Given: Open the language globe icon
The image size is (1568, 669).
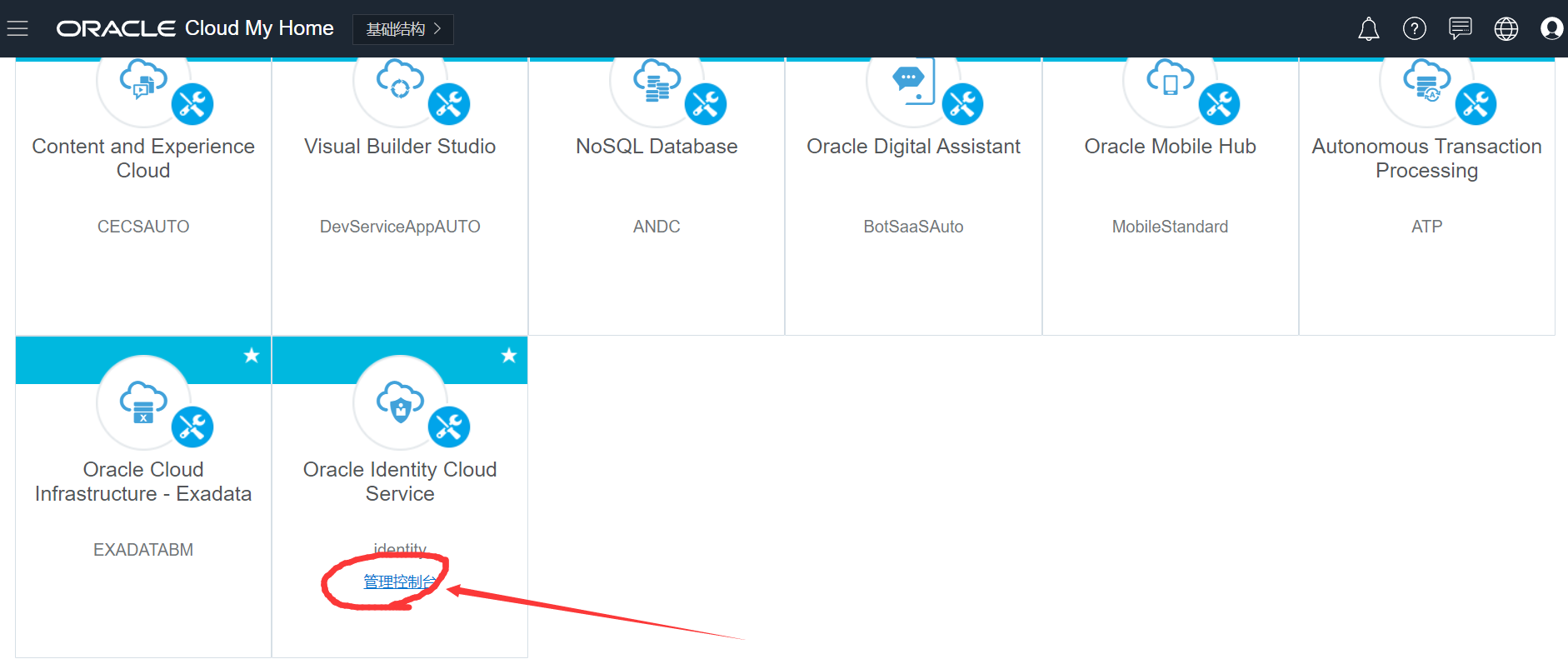Looking at the screenshot, I should tap(1506, 29).
